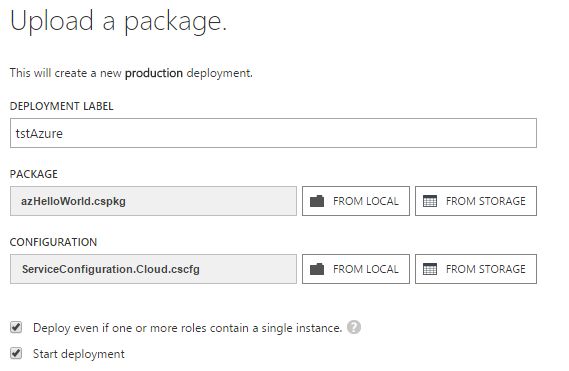Click the Deployment Label input field
569x371 pixels.
[273, 133]
